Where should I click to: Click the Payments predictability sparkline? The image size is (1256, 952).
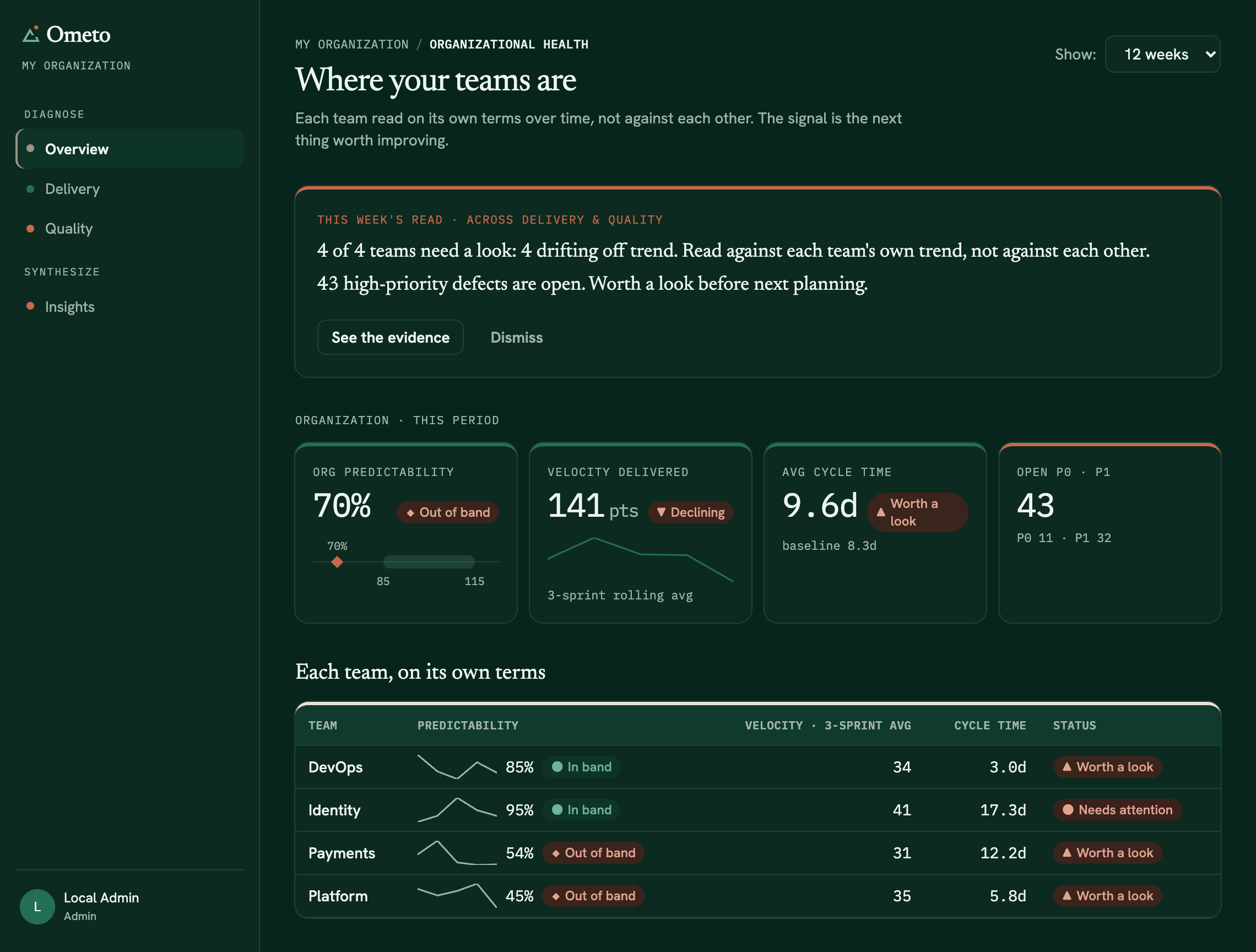tap(457, 853)
